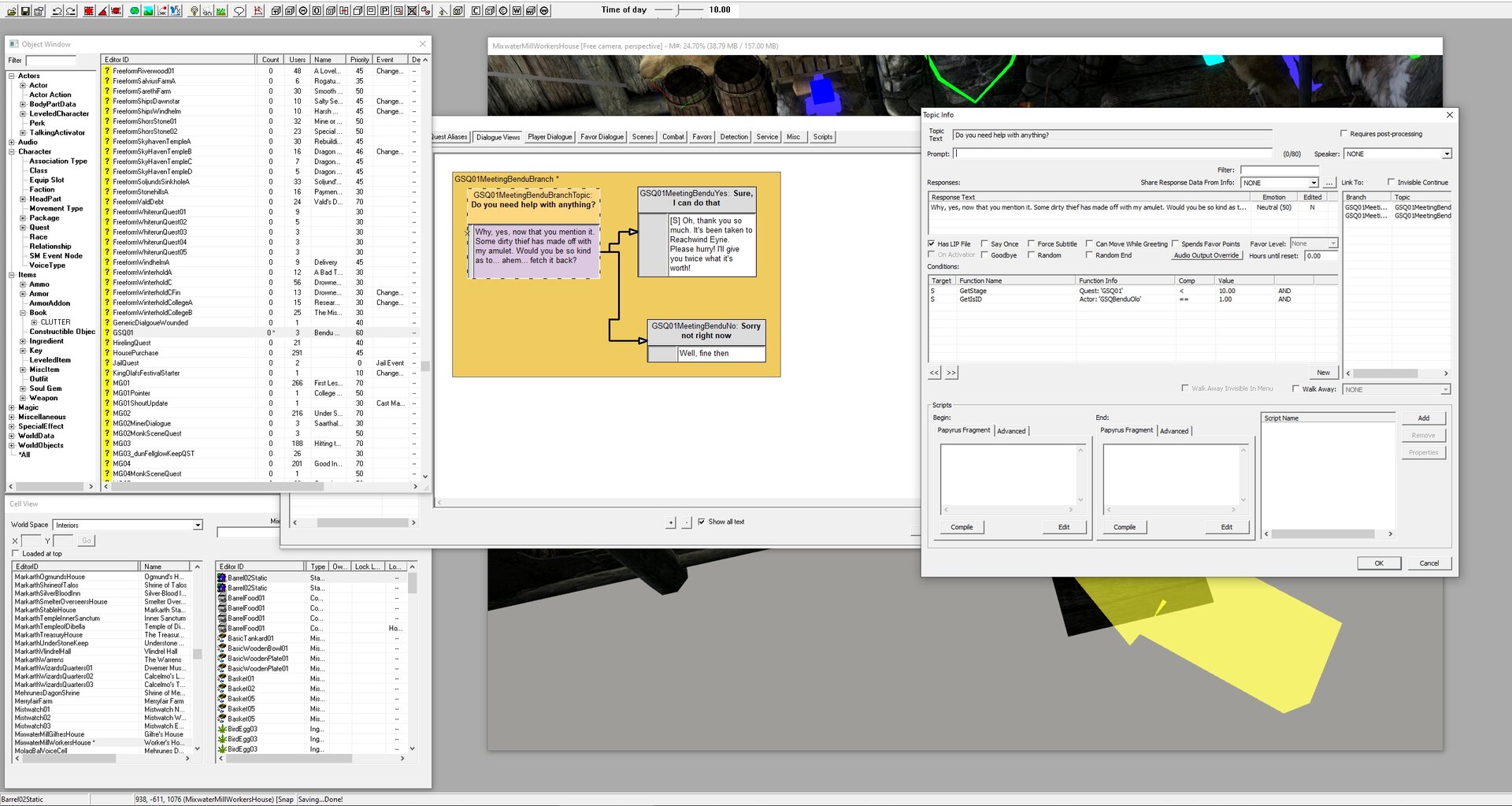The image size is (1512, 806).
Task: Click the save floppy disk icon
Action: 25,11
